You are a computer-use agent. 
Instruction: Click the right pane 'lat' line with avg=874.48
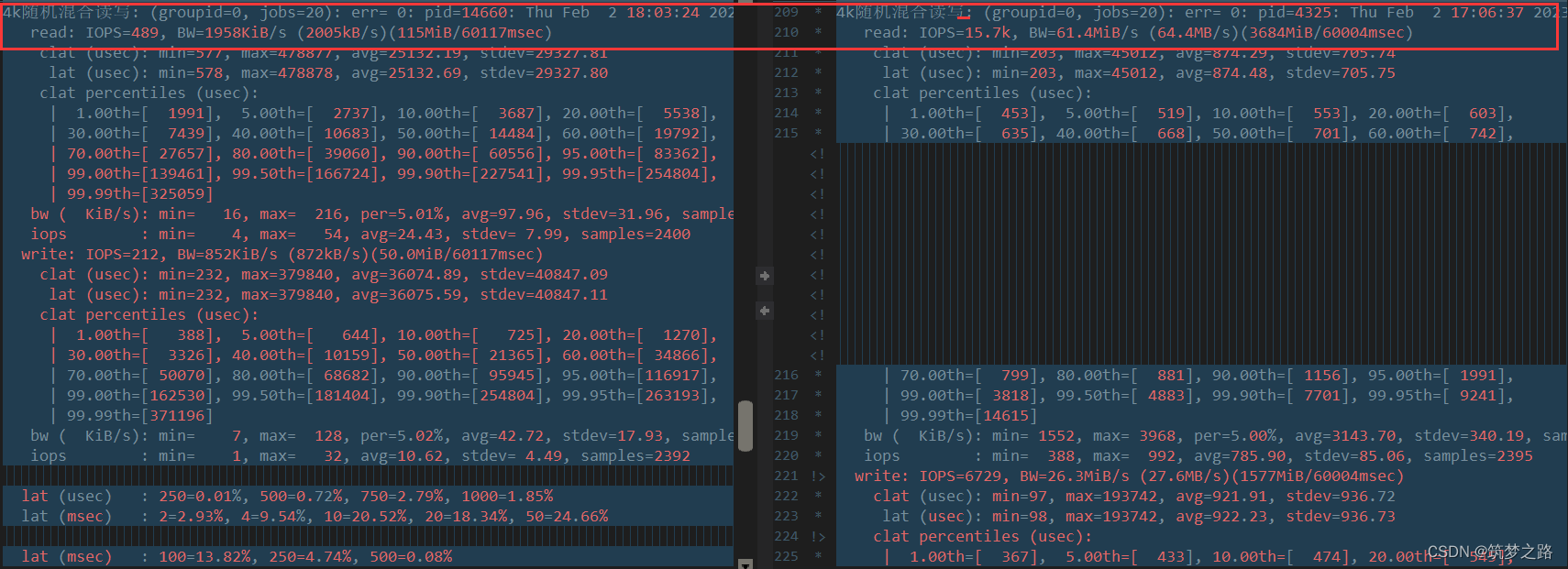pyautogui.click(x=1139, y=73)
